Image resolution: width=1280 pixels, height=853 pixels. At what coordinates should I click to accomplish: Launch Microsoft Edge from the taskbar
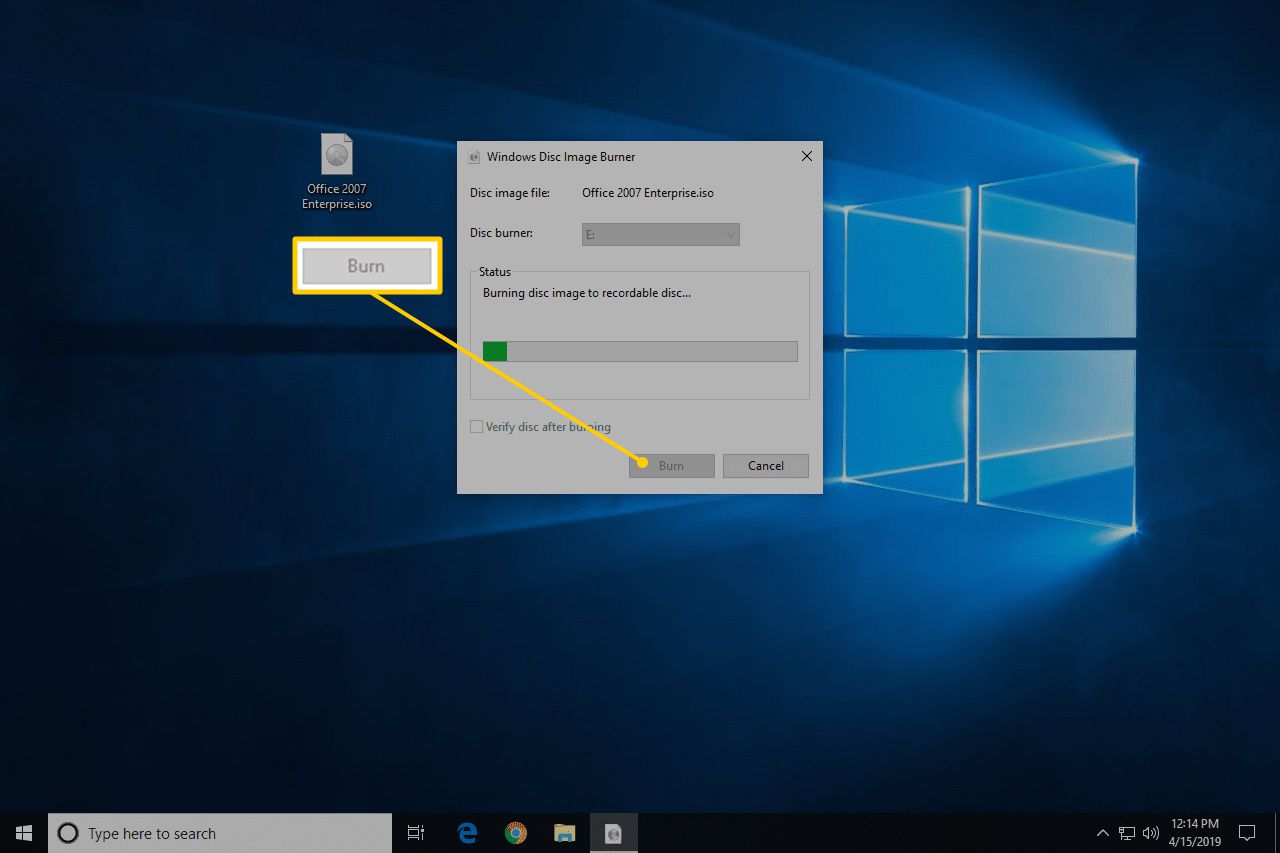tap(466, 833)
